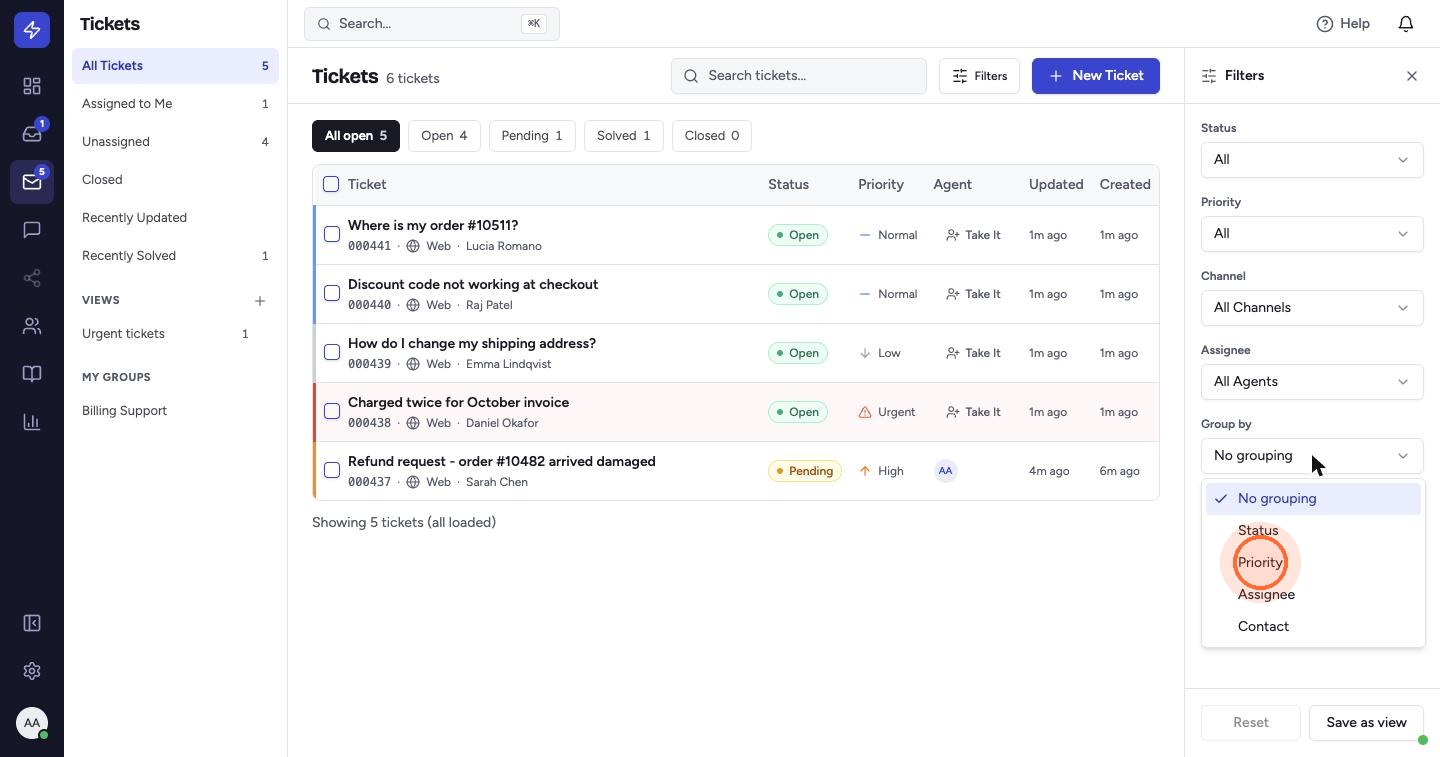This screenshot has height=757, width=1440.
Task: Click the notifications bell icon
Action: pos(1406,24)
